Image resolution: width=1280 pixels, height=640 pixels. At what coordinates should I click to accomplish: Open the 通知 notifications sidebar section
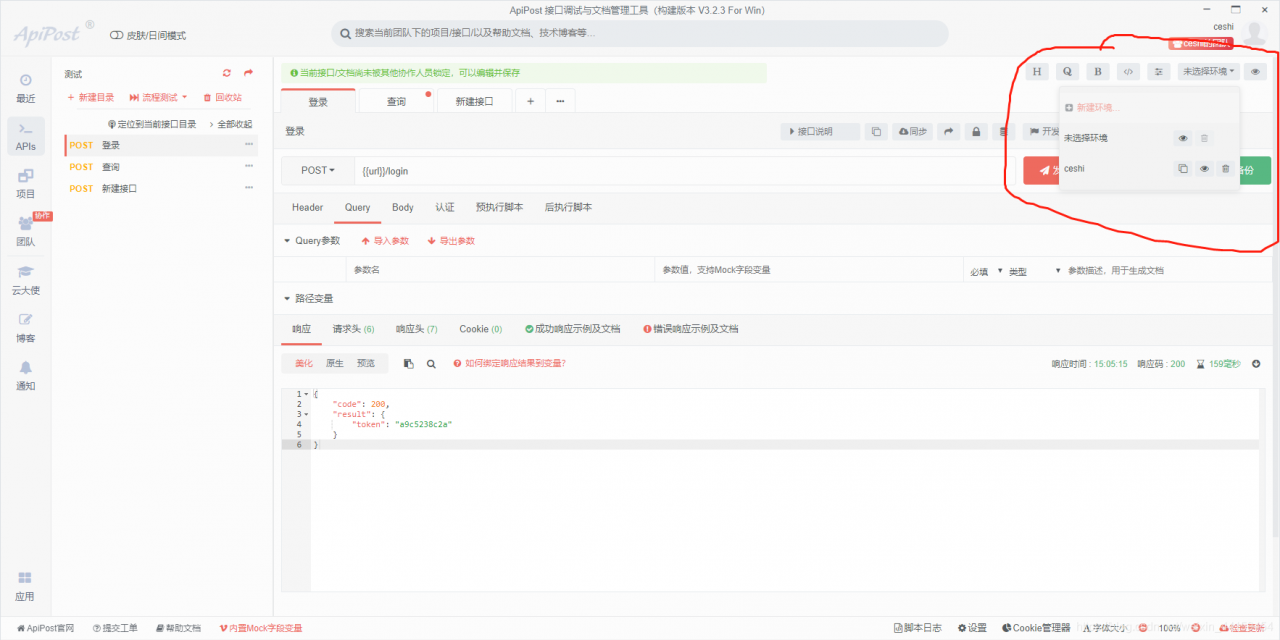(25, 376)
